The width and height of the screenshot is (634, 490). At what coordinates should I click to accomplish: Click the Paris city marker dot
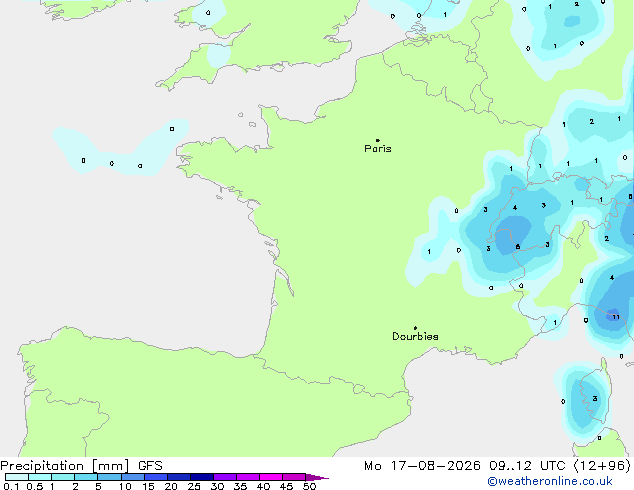pyautogui.click(x=378, y=140)
